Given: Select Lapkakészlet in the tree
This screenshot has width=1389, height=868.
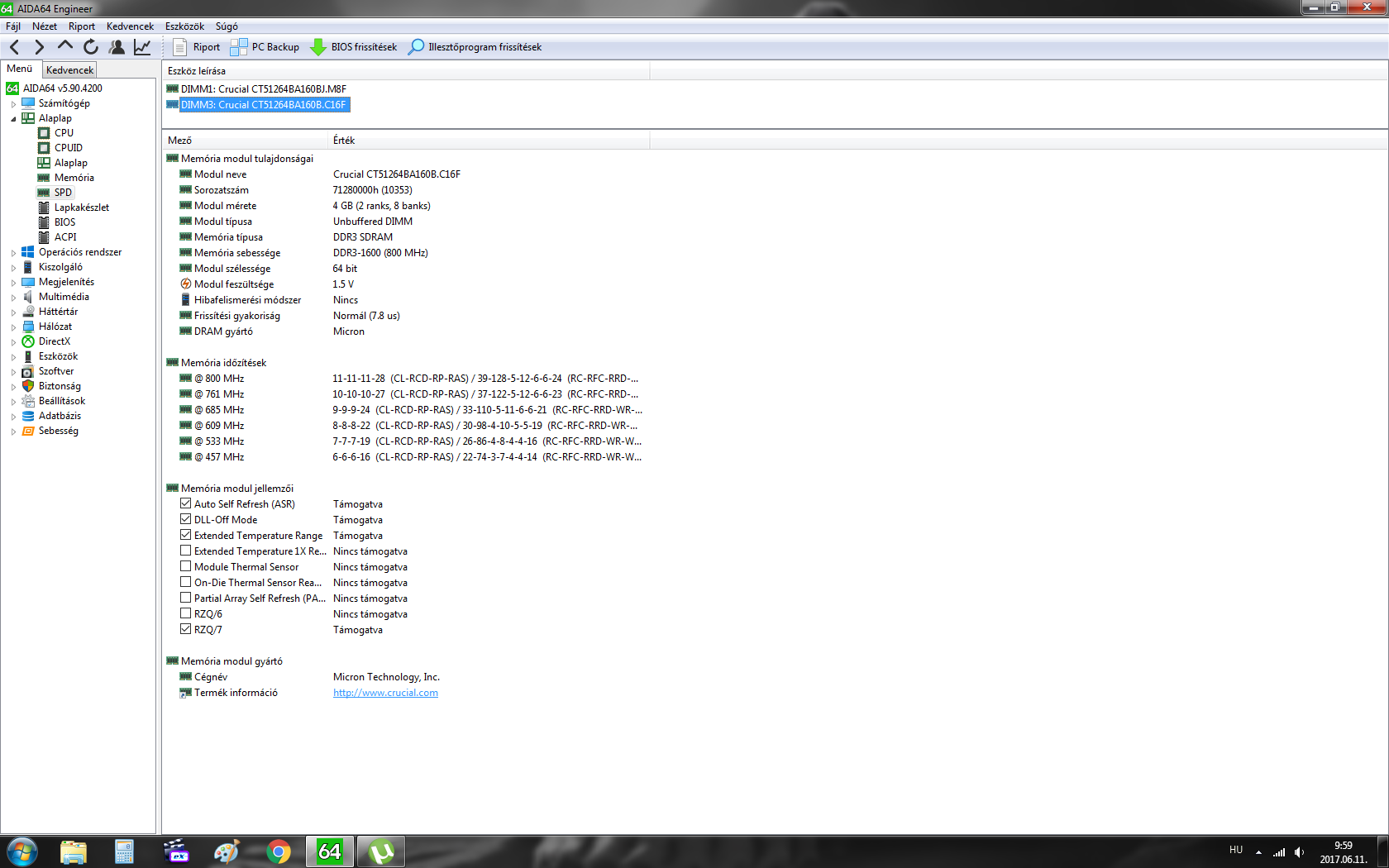Looking at the screenshot, I should [x=82, y=207].
